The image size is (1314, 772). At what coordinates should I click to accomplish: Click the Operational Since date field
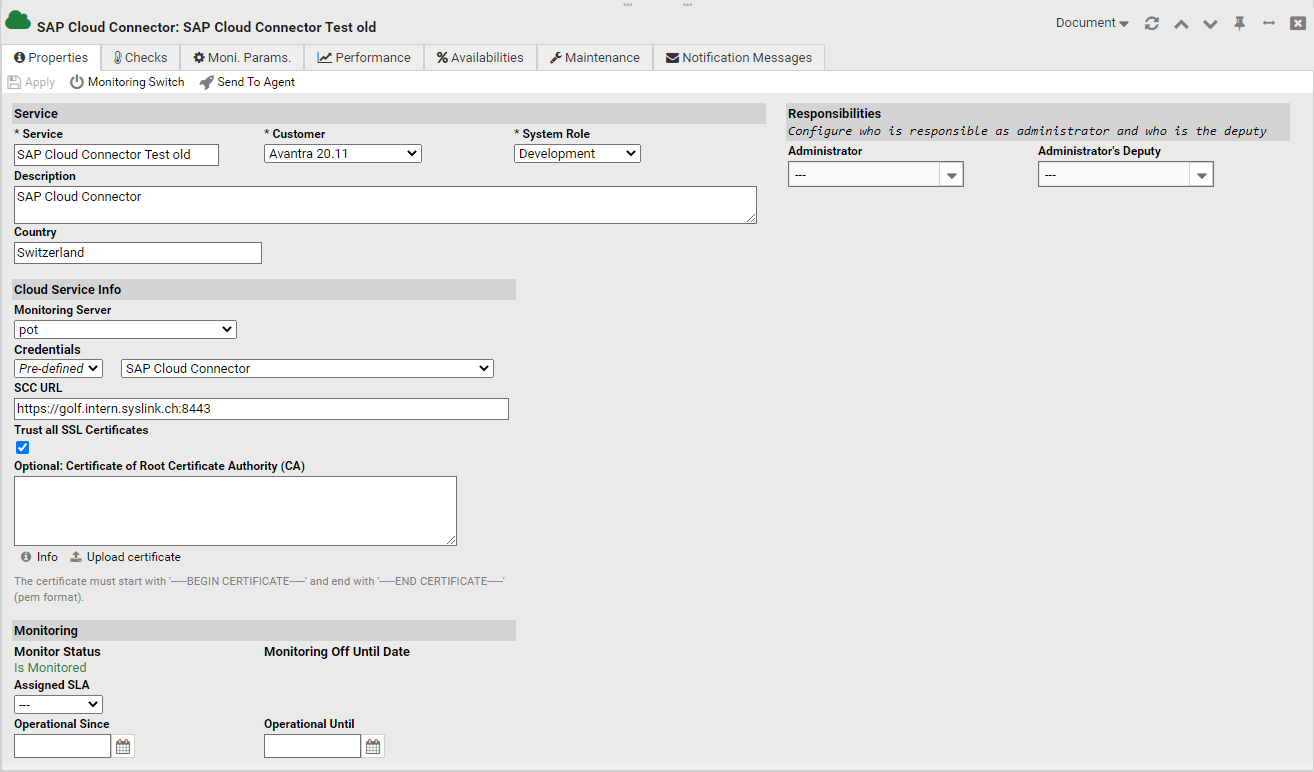pos(62,746)
